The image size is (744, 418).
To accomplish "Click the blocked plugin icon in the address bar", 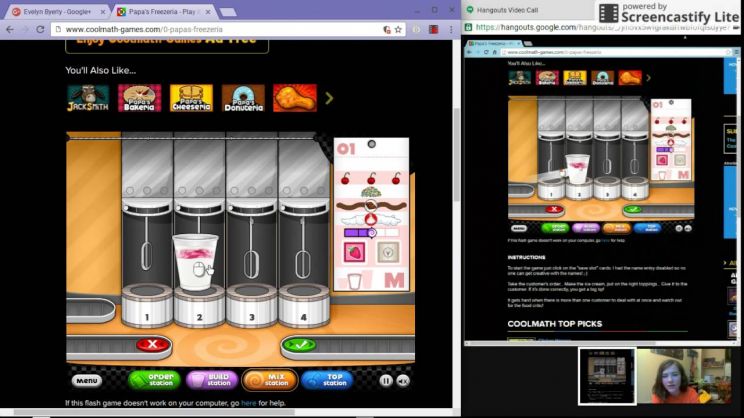I will click(387, 29).
